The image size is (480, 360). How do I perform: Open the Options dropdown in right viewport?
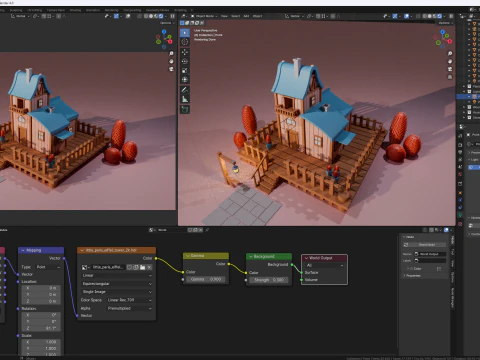coord(445,23)
